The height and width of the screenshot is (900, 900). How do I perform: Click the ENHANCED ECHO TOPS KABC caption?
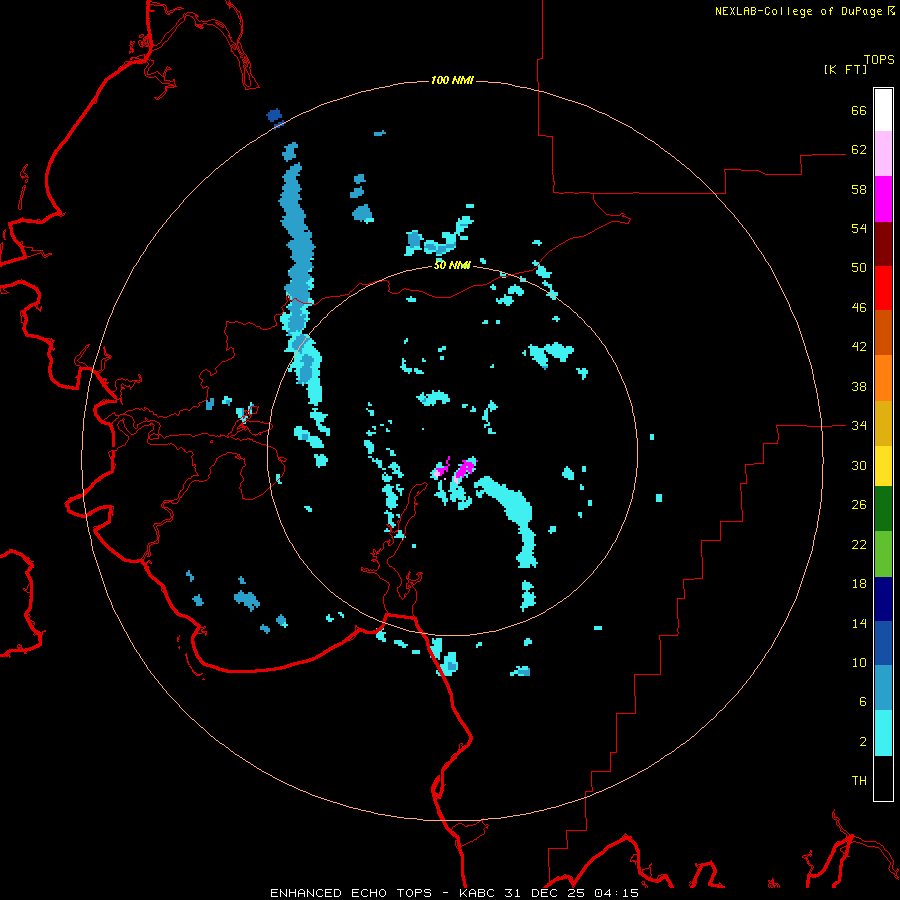click(454, 893)
